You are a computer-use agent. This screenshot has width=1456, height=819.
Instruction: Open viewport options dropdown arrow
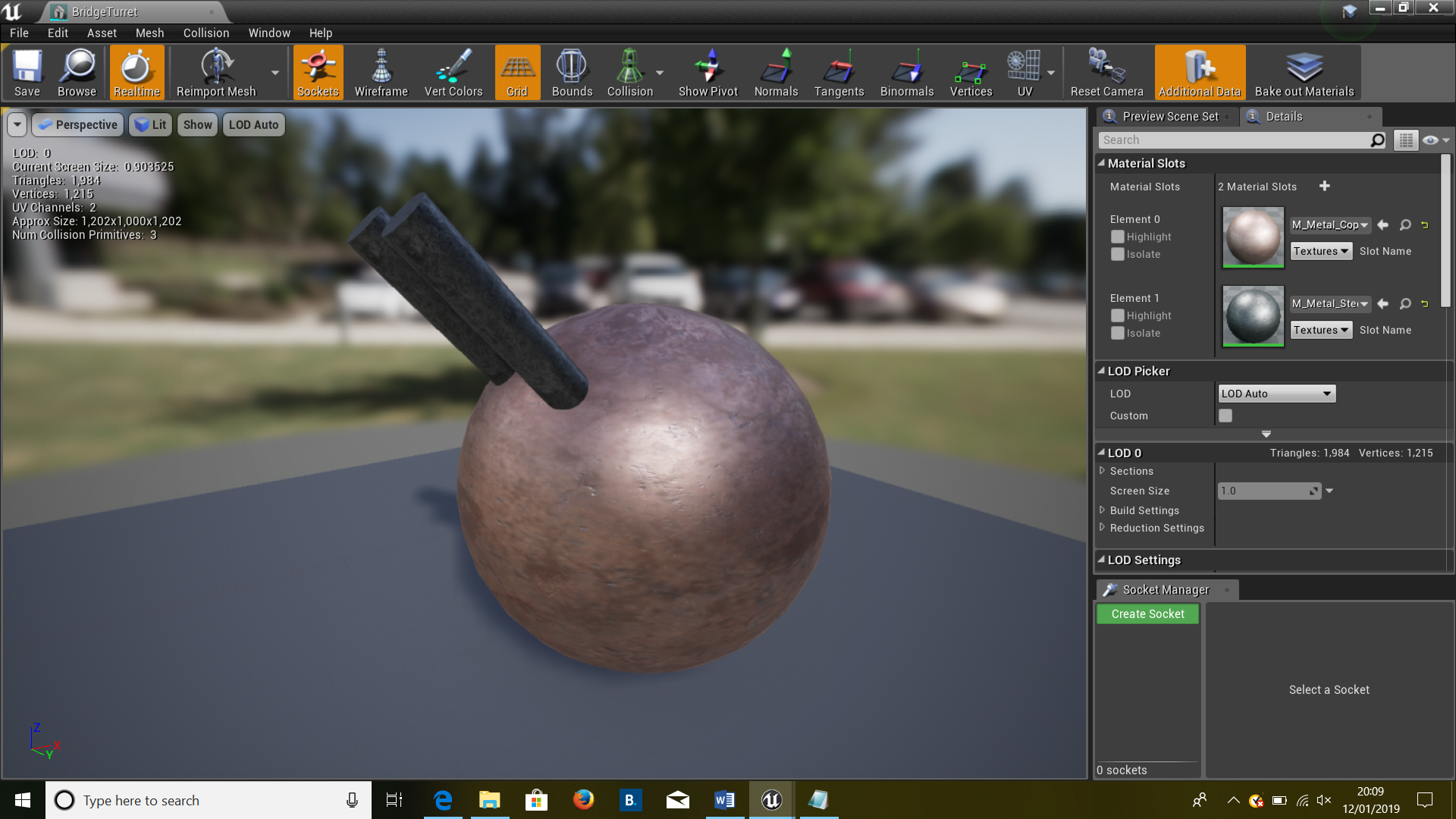tap(17, 124)
